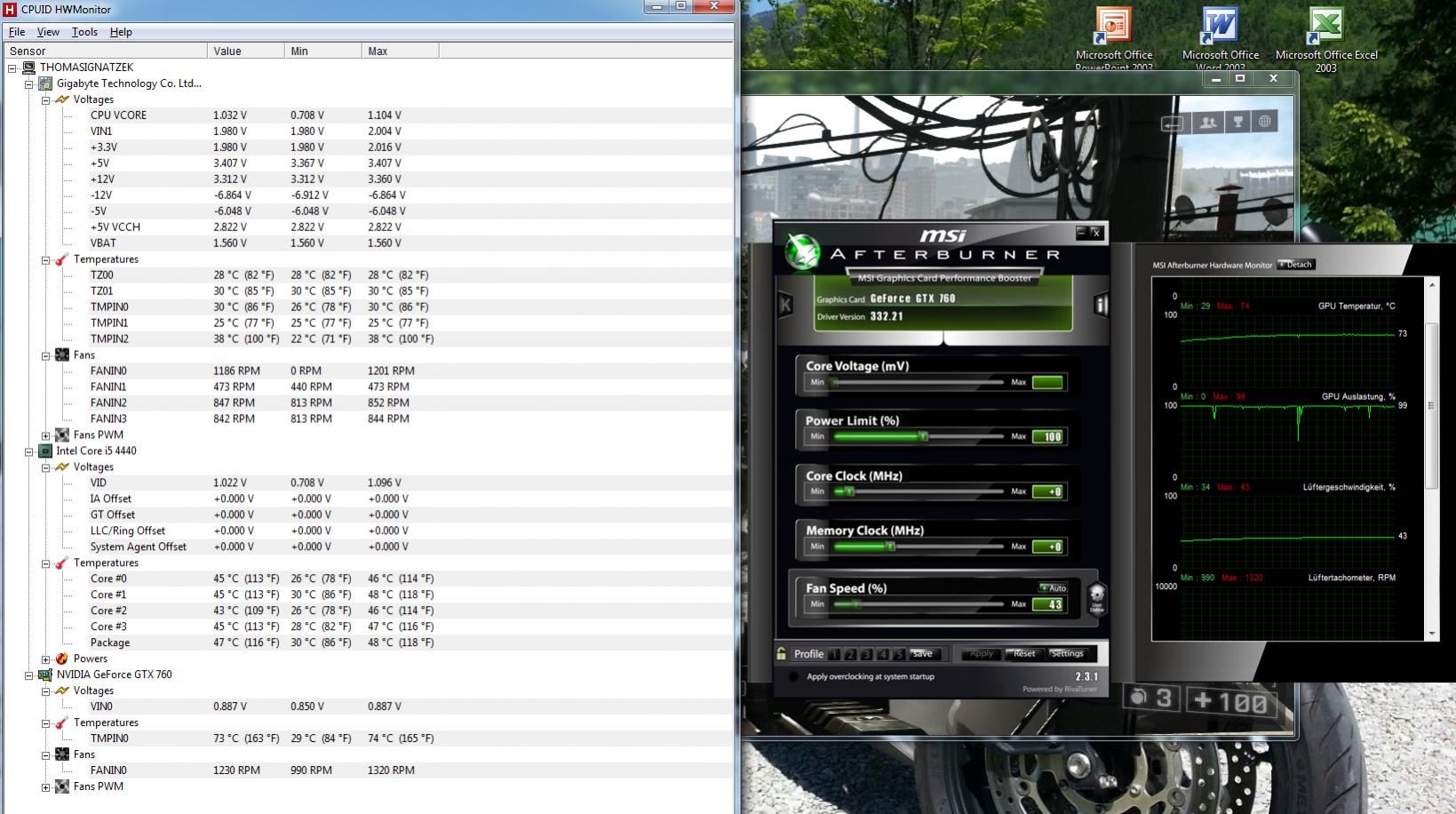Open Afterburner Settings
Image resolution: width=1456 pixels, height=814 pixels.
pyautogui.click(x=1067, y=654)
